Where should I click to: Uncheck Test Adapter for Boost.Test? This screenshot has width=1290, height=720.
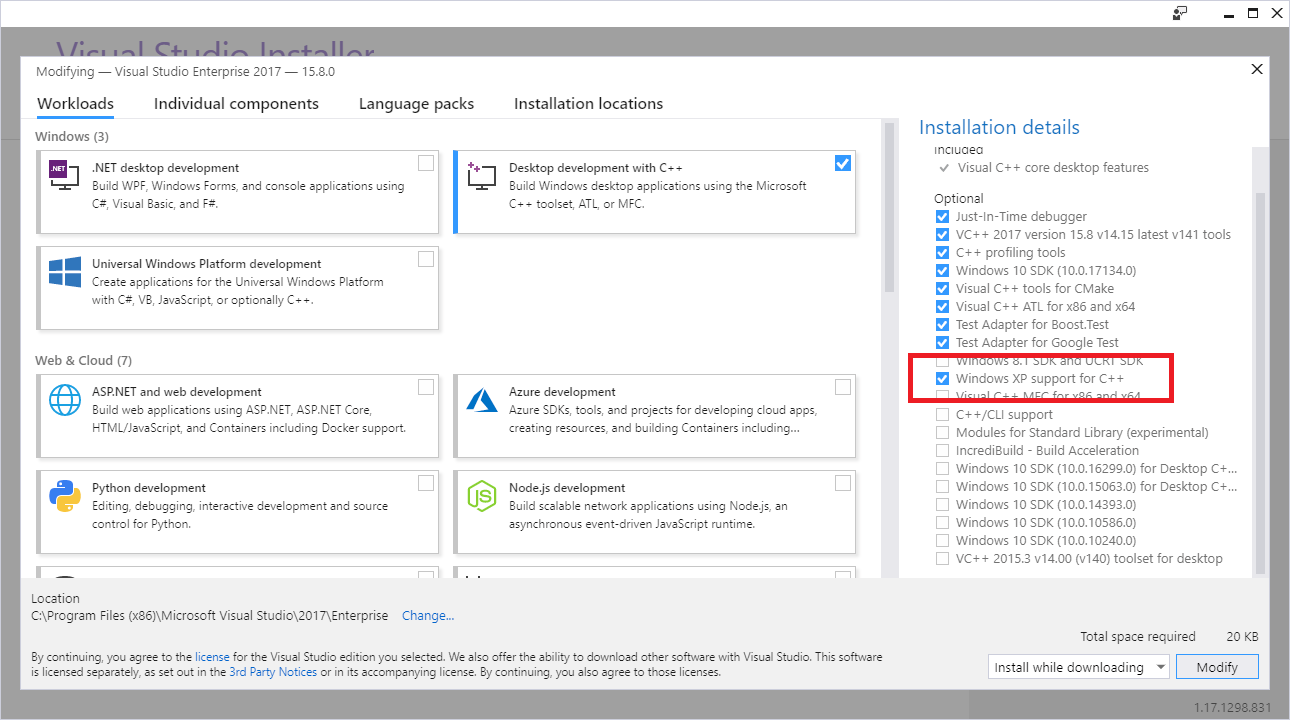point(942,325)
